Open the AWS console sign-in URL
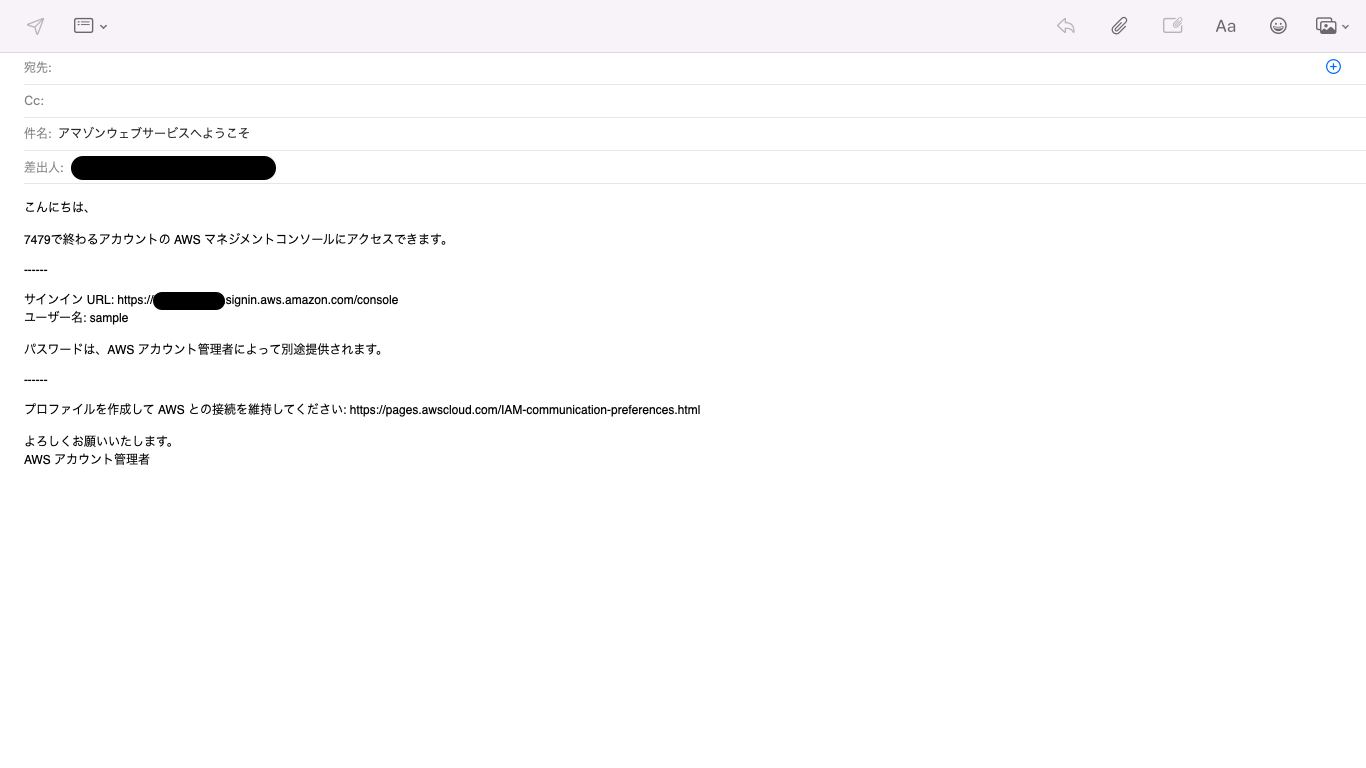Image resolution: width=1366 pixels, height=768 pixels. tap(310, 299)
